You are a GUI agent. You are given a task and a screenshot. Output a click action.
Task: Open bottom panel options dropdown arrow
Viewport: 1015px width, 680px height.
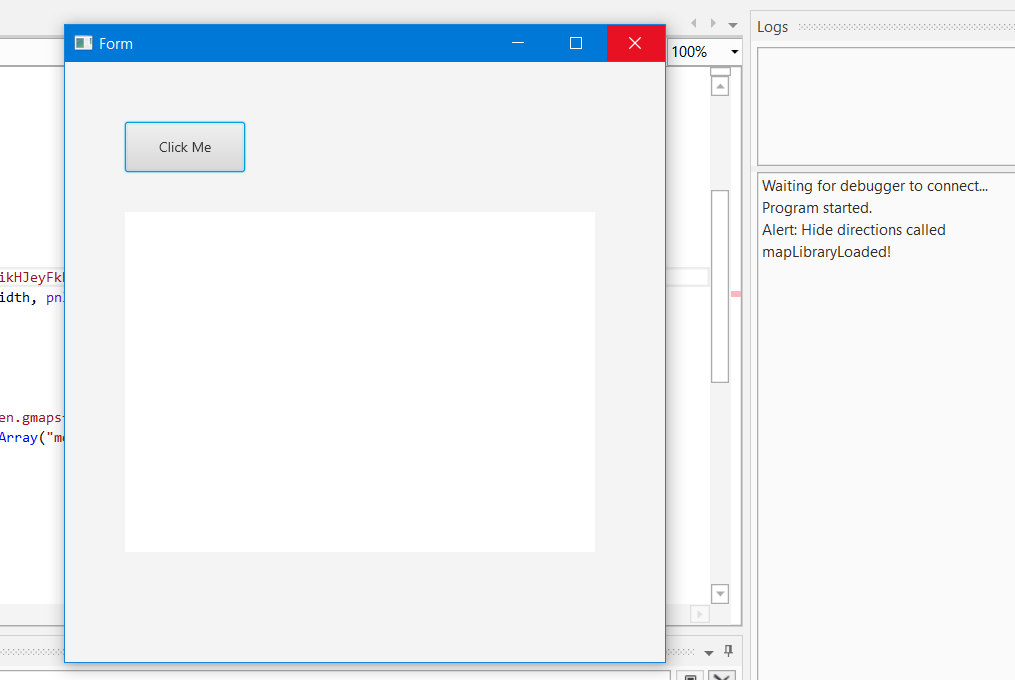pyautogui.click(x=709, y=653)
